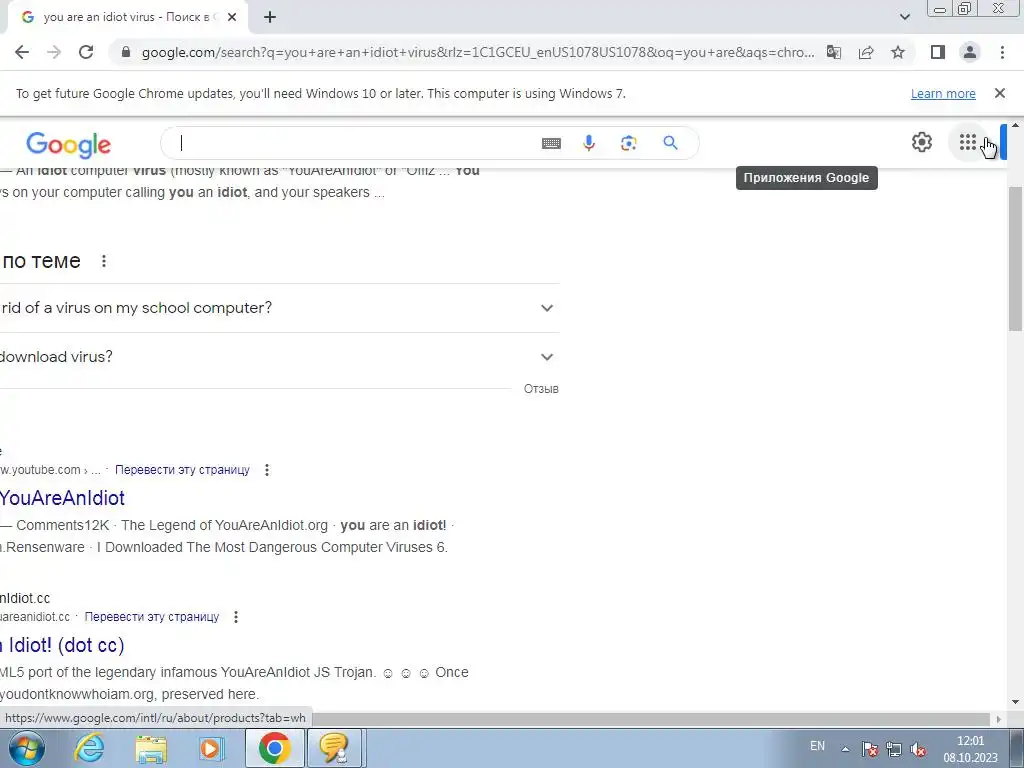Open Google search settings gear
This screenshot has width=1024, height=768.
pyautogui.click(x=921, y=142)
